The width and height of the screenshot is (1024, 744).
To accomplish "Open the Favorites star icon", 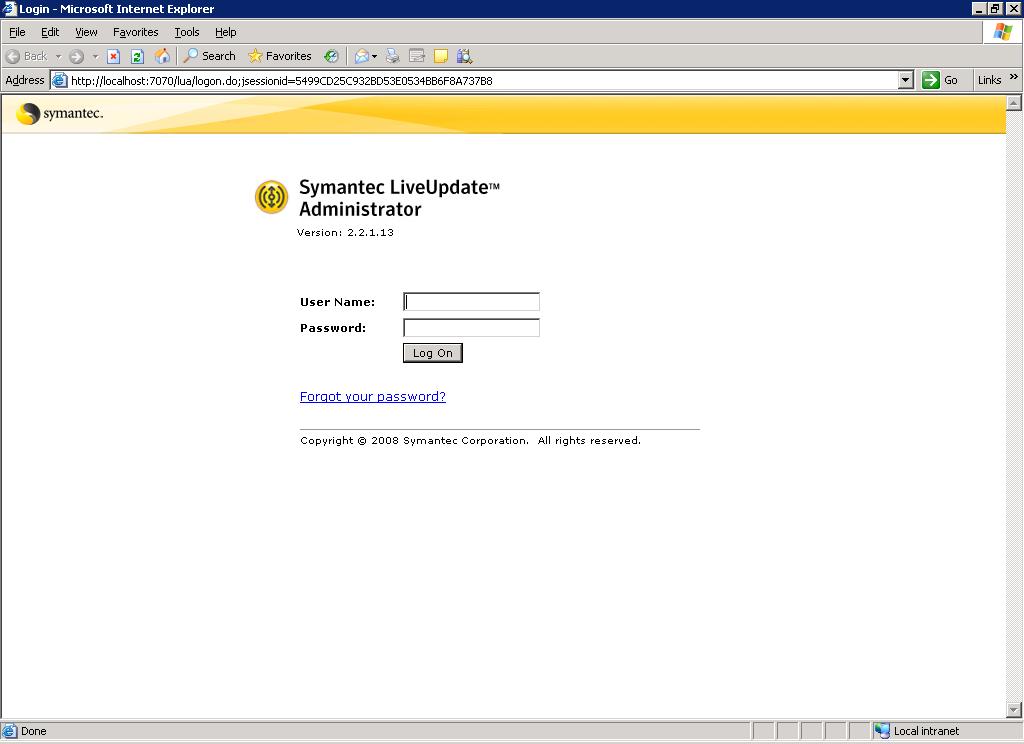I will click(256, 56).
